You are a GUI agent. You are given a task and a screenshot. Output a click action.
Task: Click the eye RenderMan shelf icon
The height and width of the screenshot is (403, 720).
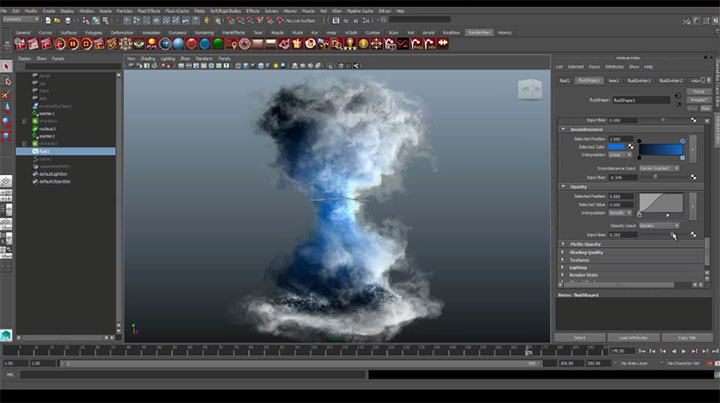(x=139, y=44)
